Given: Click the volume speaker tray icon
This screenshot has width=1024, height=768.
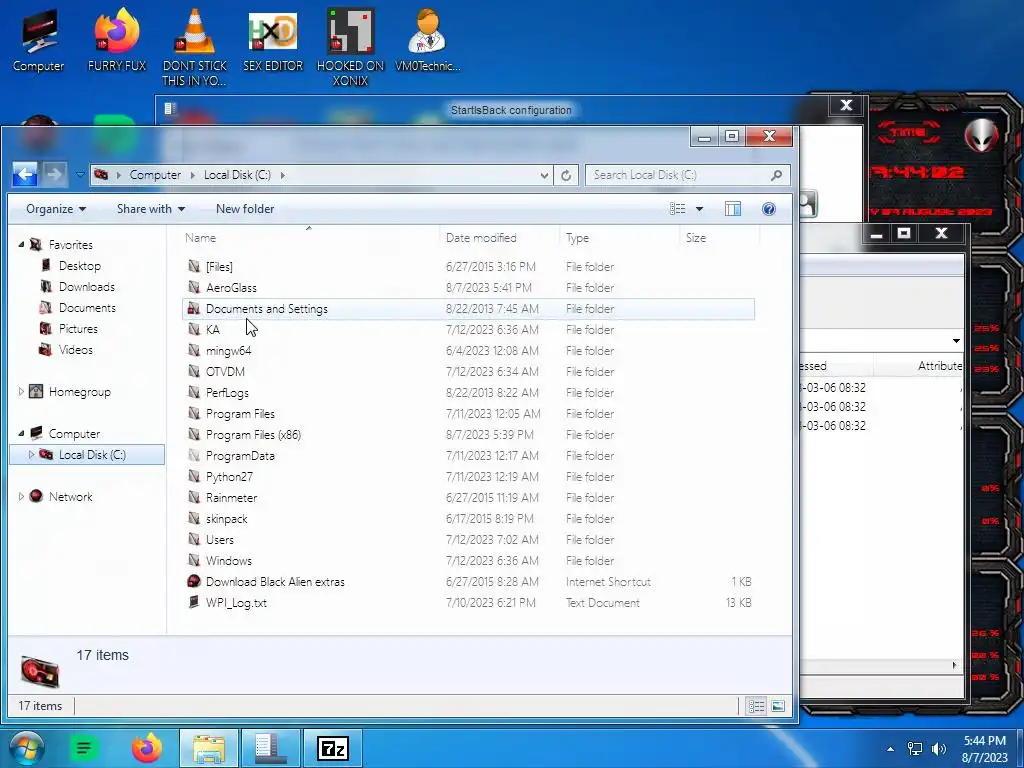Looking at the screenshot, I should 938,749.
